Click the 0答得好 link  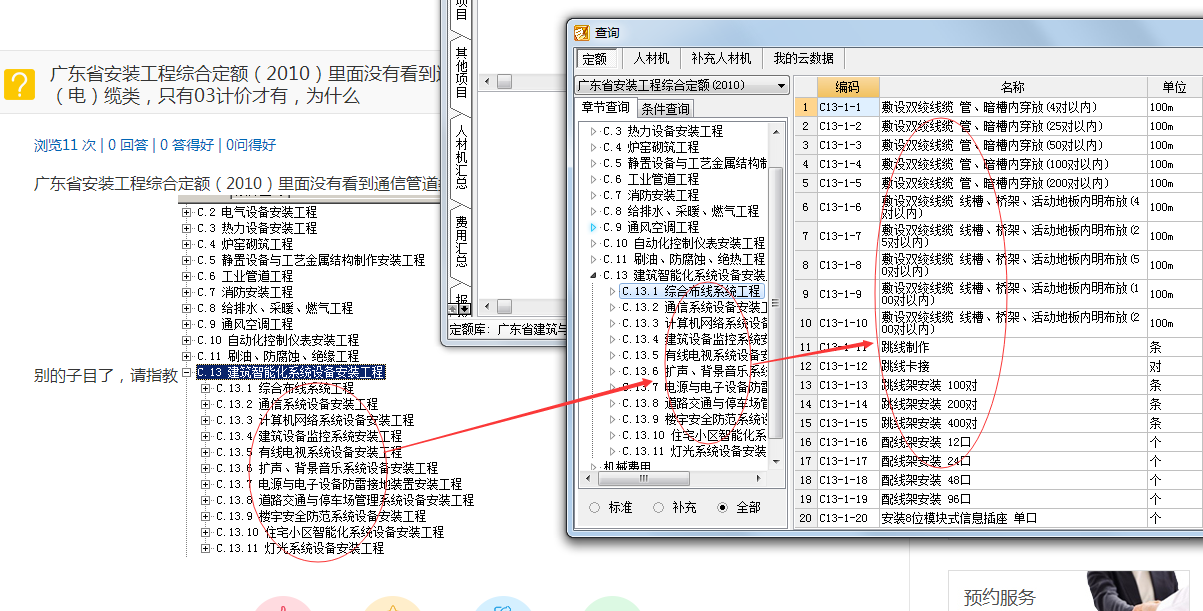tap(185, 145)
